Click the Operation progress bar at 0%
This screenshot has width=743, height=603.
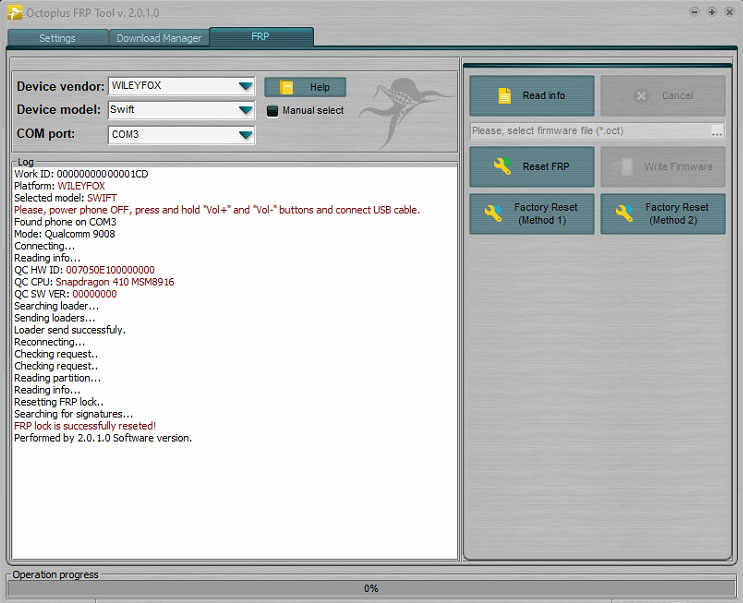click(371, 588)
